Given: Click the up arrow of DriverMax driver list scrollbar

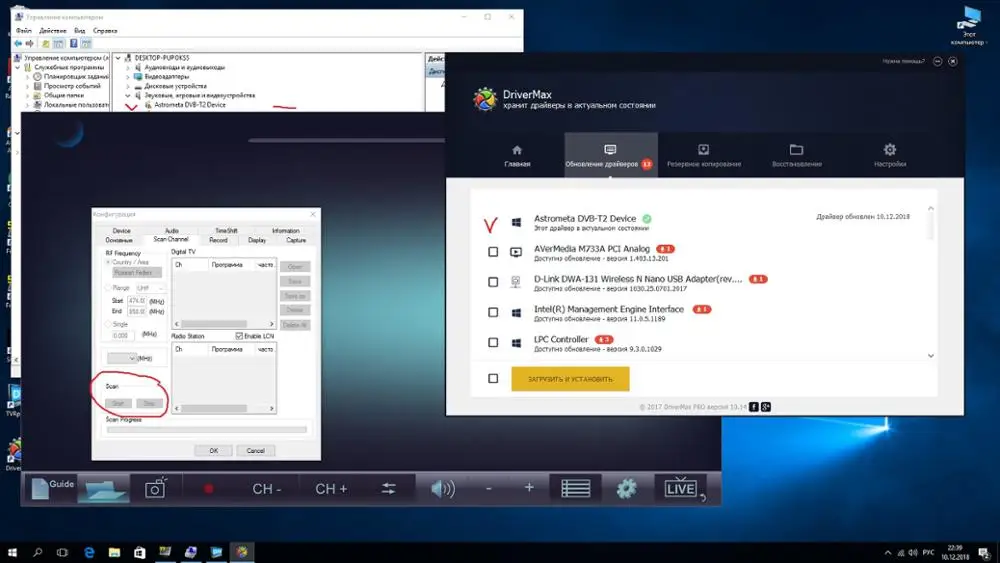Looking at the screenshot, I should [x=930, y=208].
